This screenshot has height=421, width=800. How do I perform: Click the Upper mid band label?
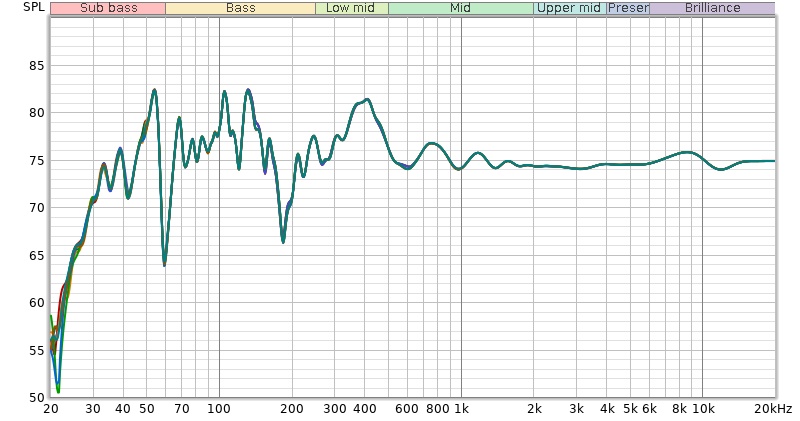570,8
